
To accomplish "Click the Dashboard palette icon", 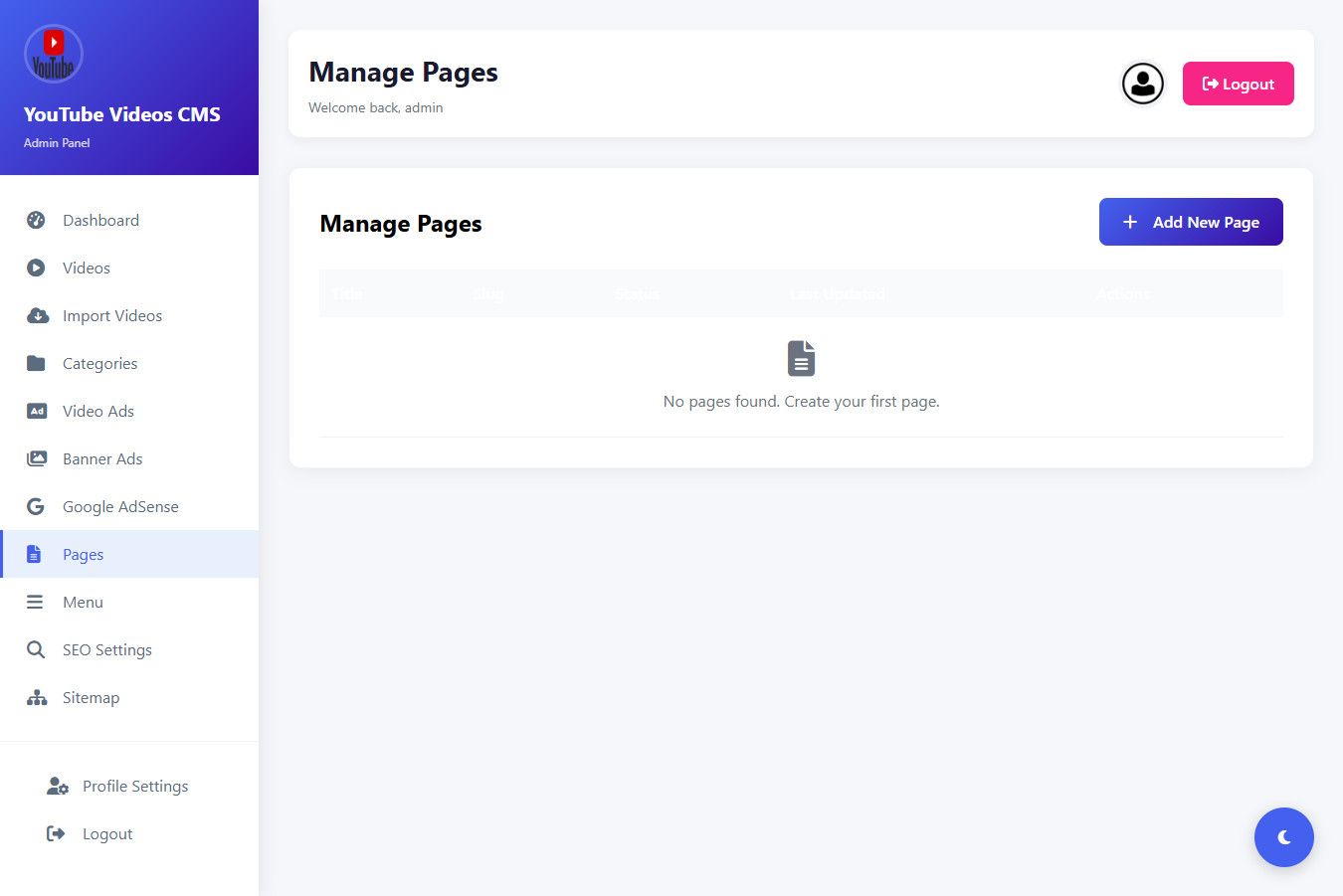I will 36,220.
